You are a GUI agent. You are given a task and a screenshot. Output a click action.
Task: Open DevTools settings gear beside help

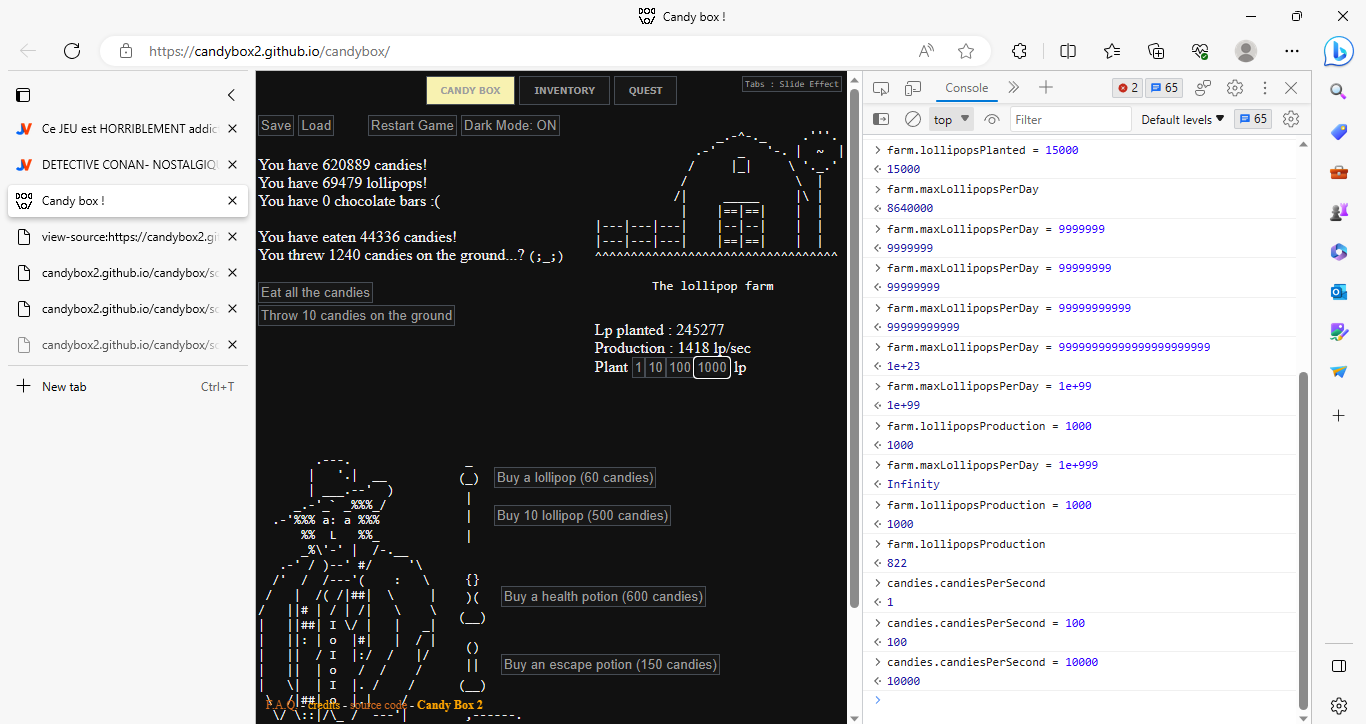click(1235, 88)
